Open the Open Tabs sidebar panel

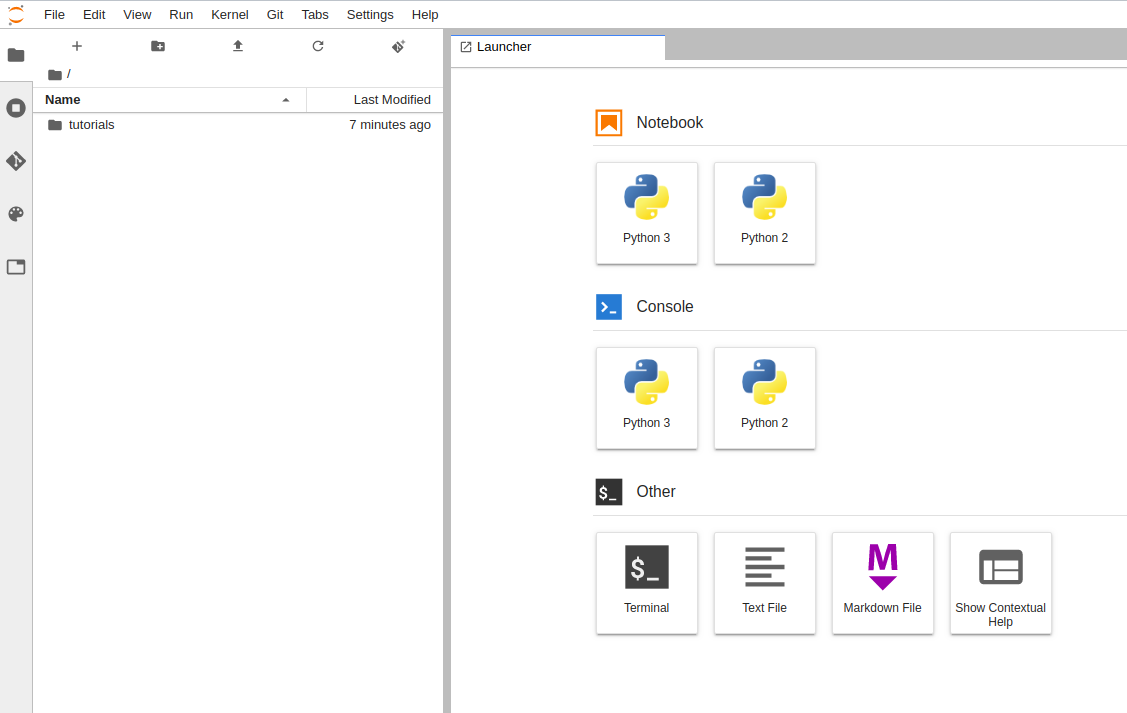(x=16, y=267)
